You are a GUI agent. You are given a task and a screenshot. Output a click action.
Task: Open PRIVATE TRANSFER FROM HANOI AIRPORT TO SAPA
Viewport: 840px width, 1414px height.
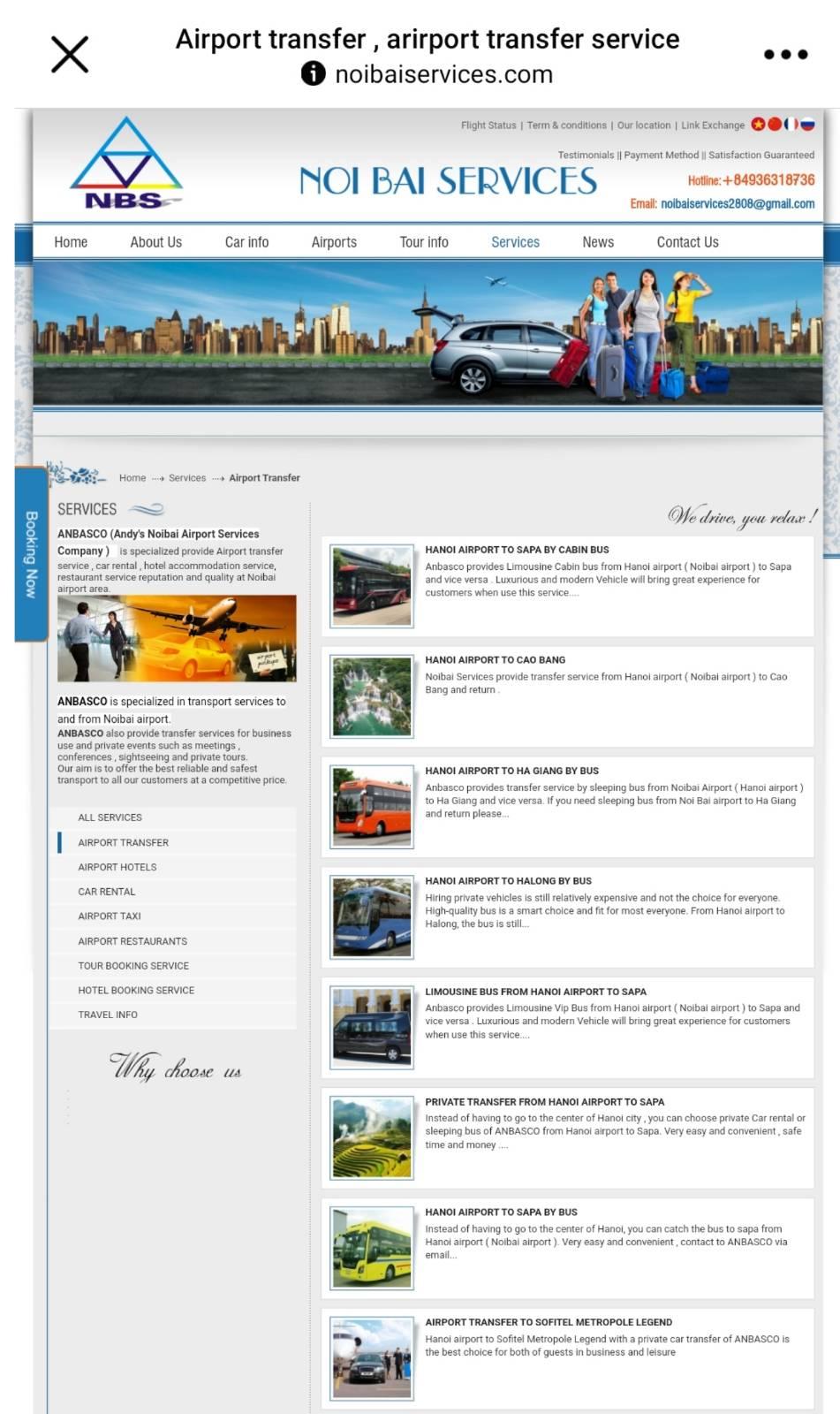point(544,1102)
